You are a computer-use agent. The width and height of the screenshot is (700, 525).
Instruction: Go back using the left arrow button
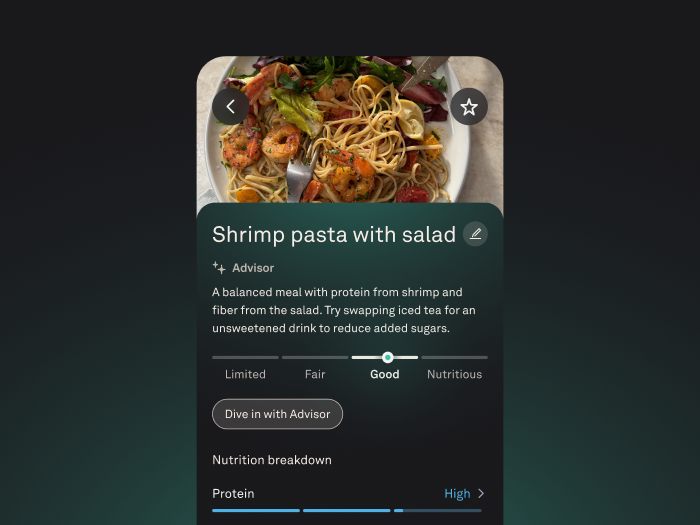[230, 107]
